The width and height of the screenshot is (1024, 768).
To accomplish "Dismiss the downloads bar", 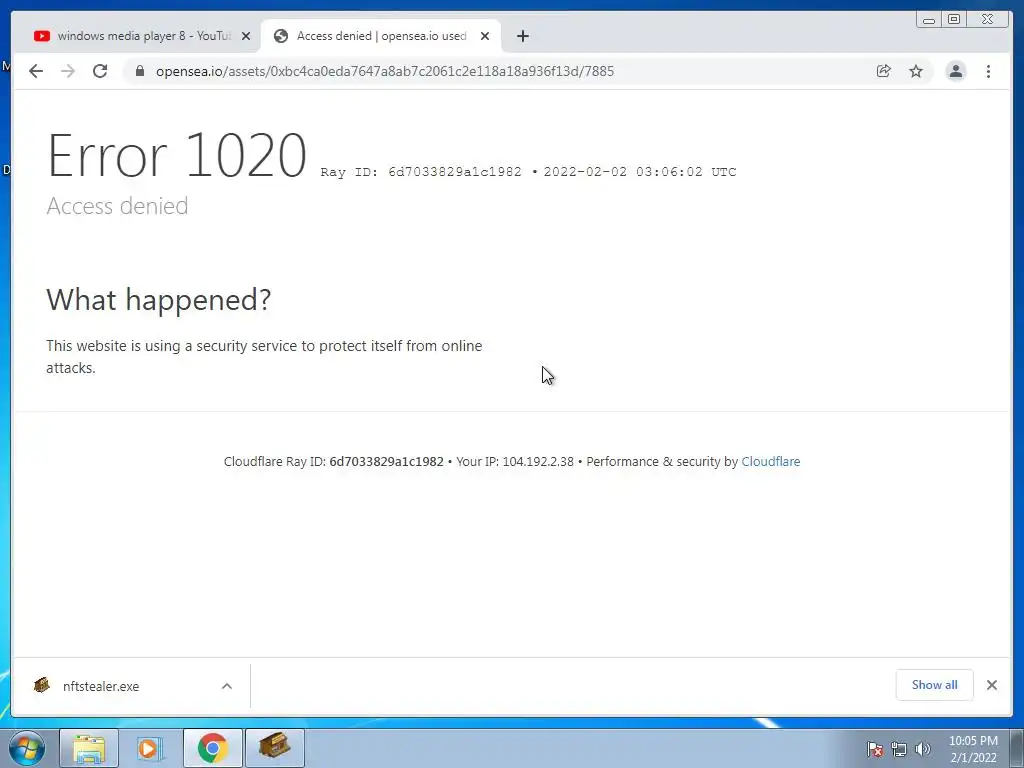I will 992,685.
